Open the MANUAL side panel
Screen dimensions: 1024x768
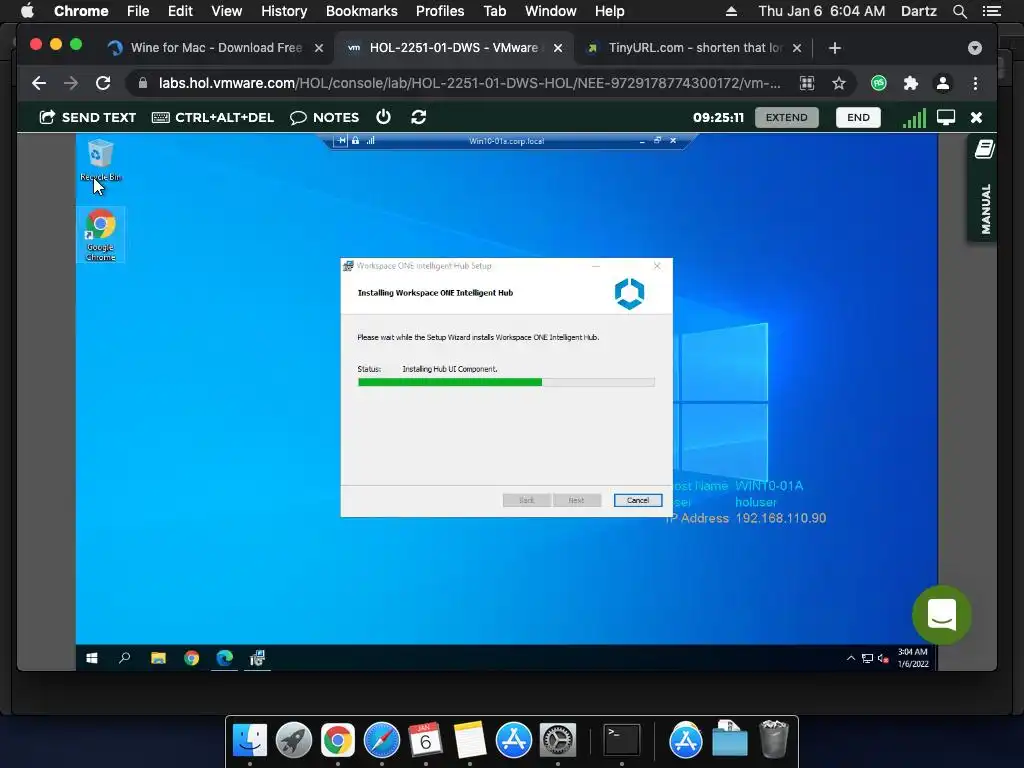coord(984,189)
